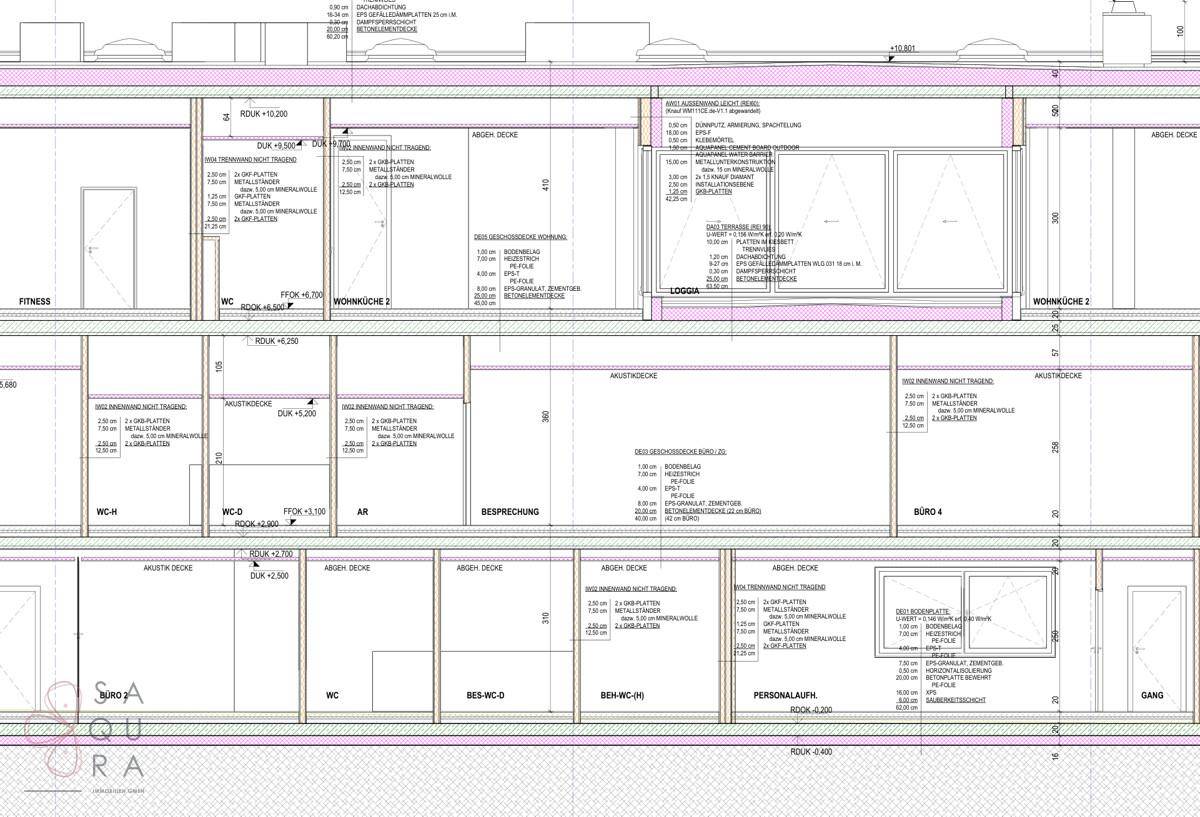
Task: Select the 'RDOK +6,500' level annotation
Action: tap(263, 307)
